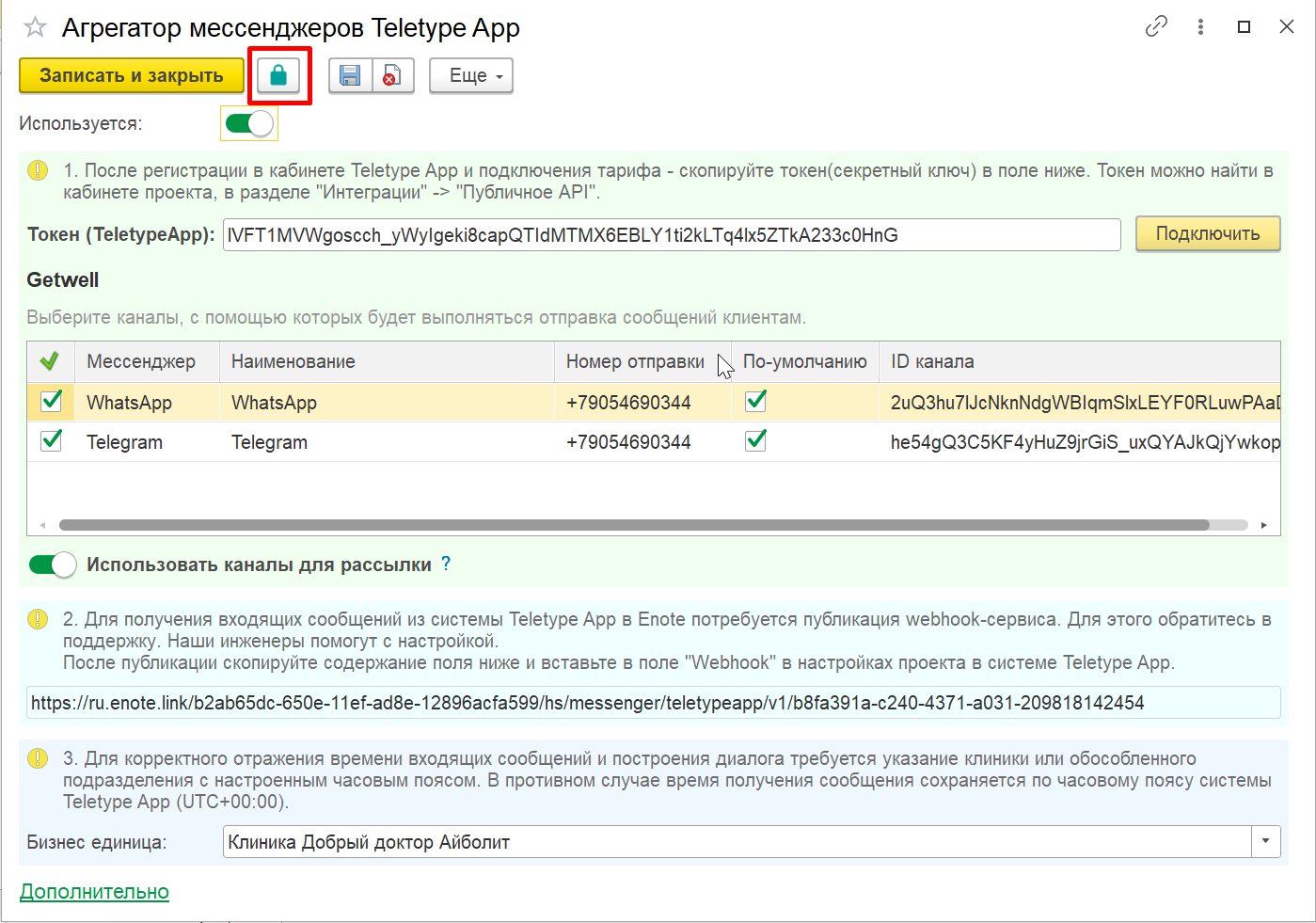
Task: Copy the link with the chain icon
Action: click(1156, 26)
